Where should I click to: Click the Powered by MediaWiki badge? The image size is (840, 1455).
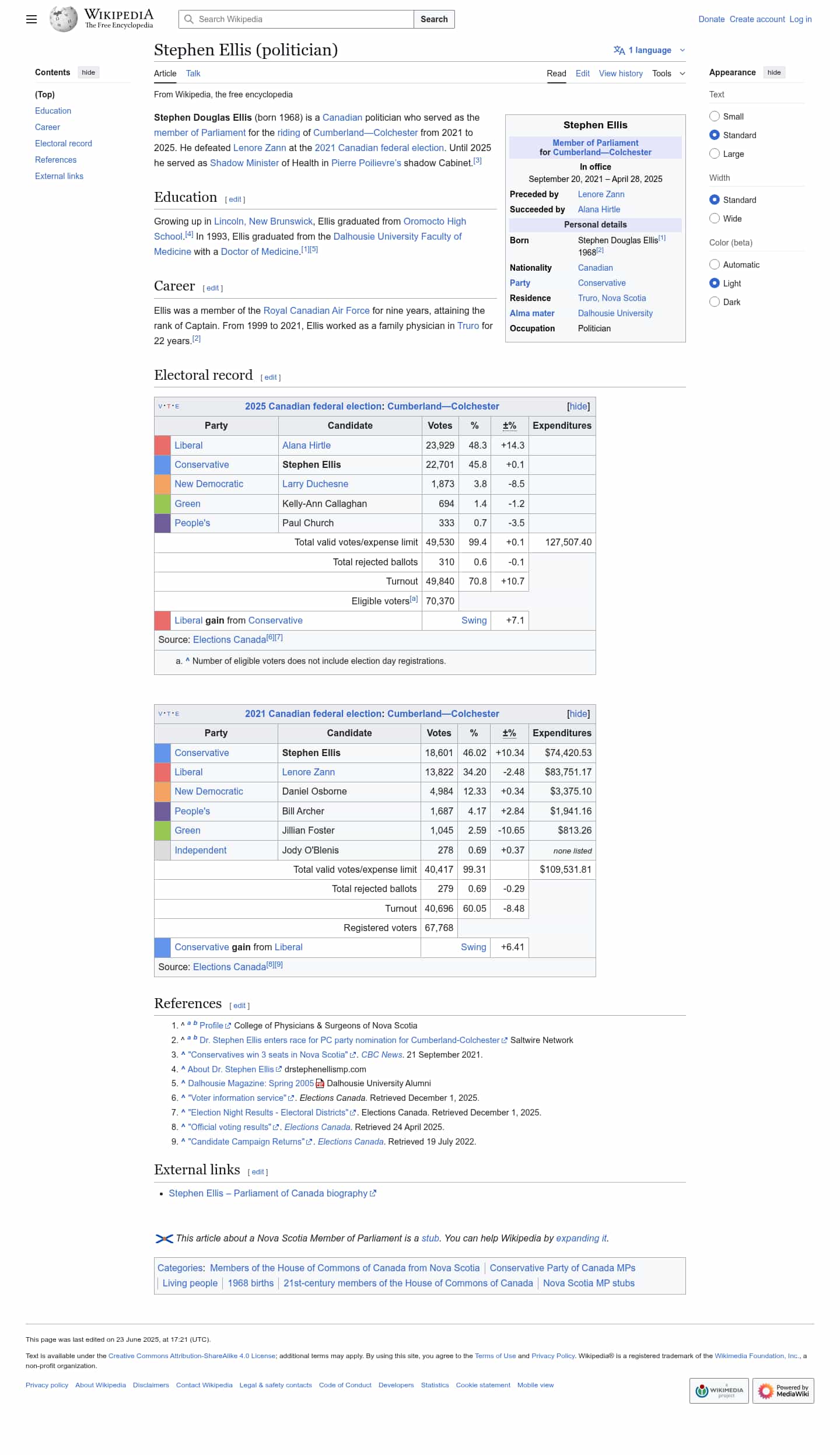click(783, 1391)
